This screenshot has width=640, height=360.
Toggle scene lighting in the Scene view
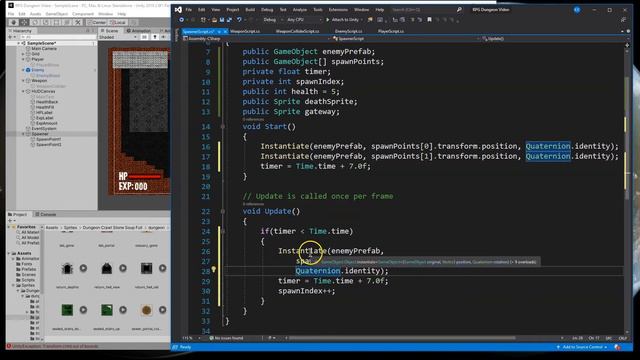[155, 37]
